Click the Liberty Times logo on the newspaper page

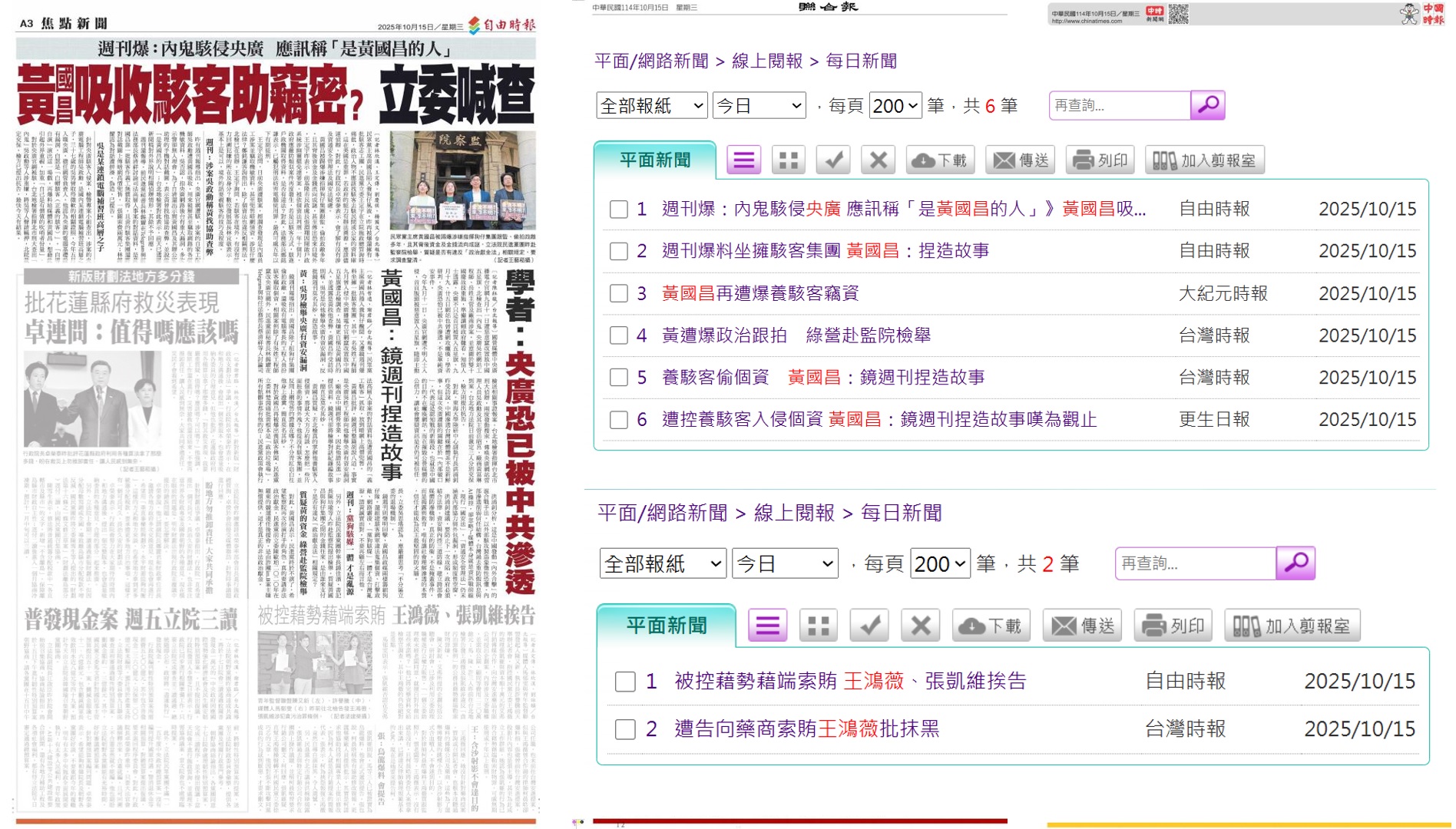tap(501, 25)
